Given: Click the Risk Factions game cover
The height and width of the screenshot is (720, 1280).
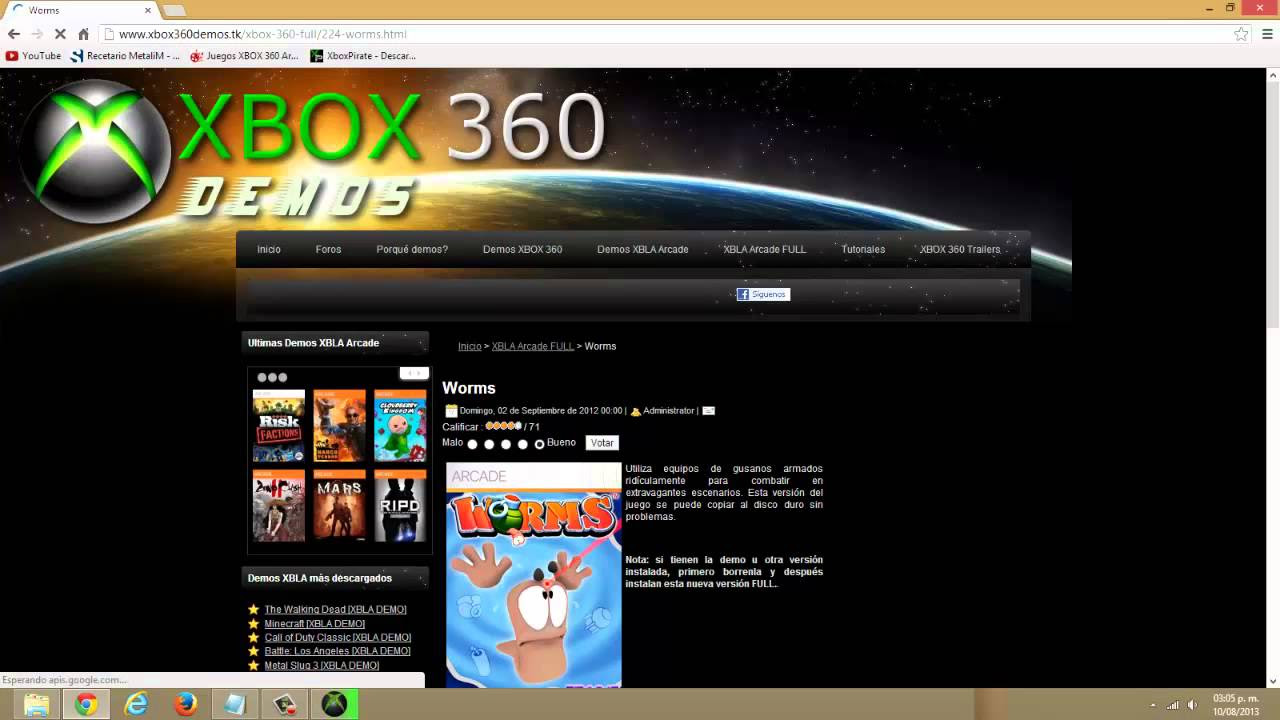Looking at the screenshot, I should [x=279, y=426].
